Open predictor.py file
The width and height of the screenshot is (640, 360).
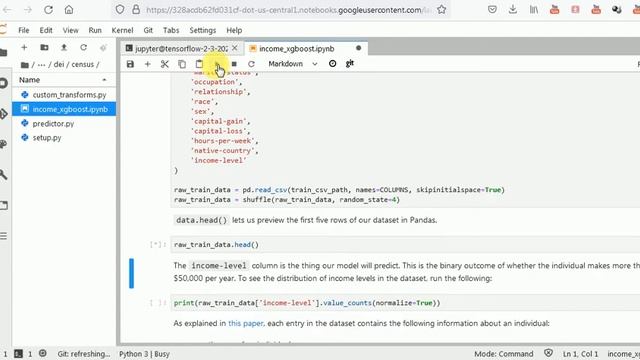64,123
